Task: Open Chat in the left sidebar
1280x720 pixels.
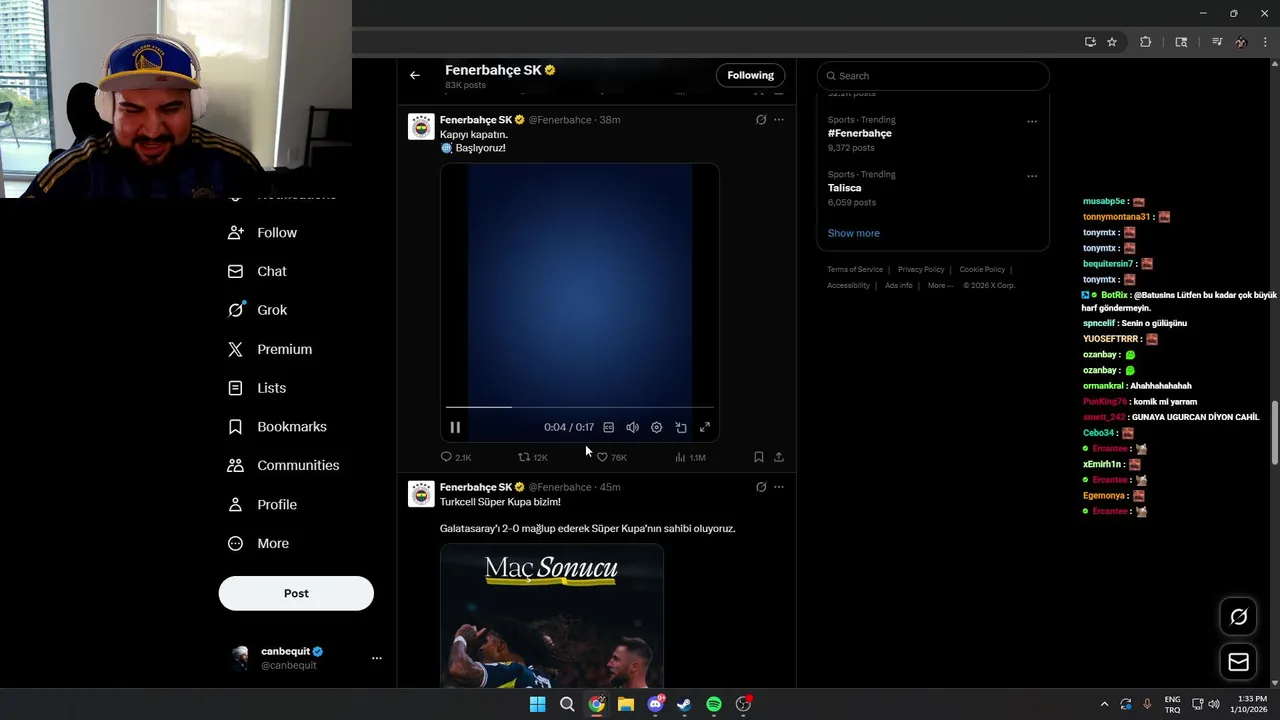Action: point(257,271)
